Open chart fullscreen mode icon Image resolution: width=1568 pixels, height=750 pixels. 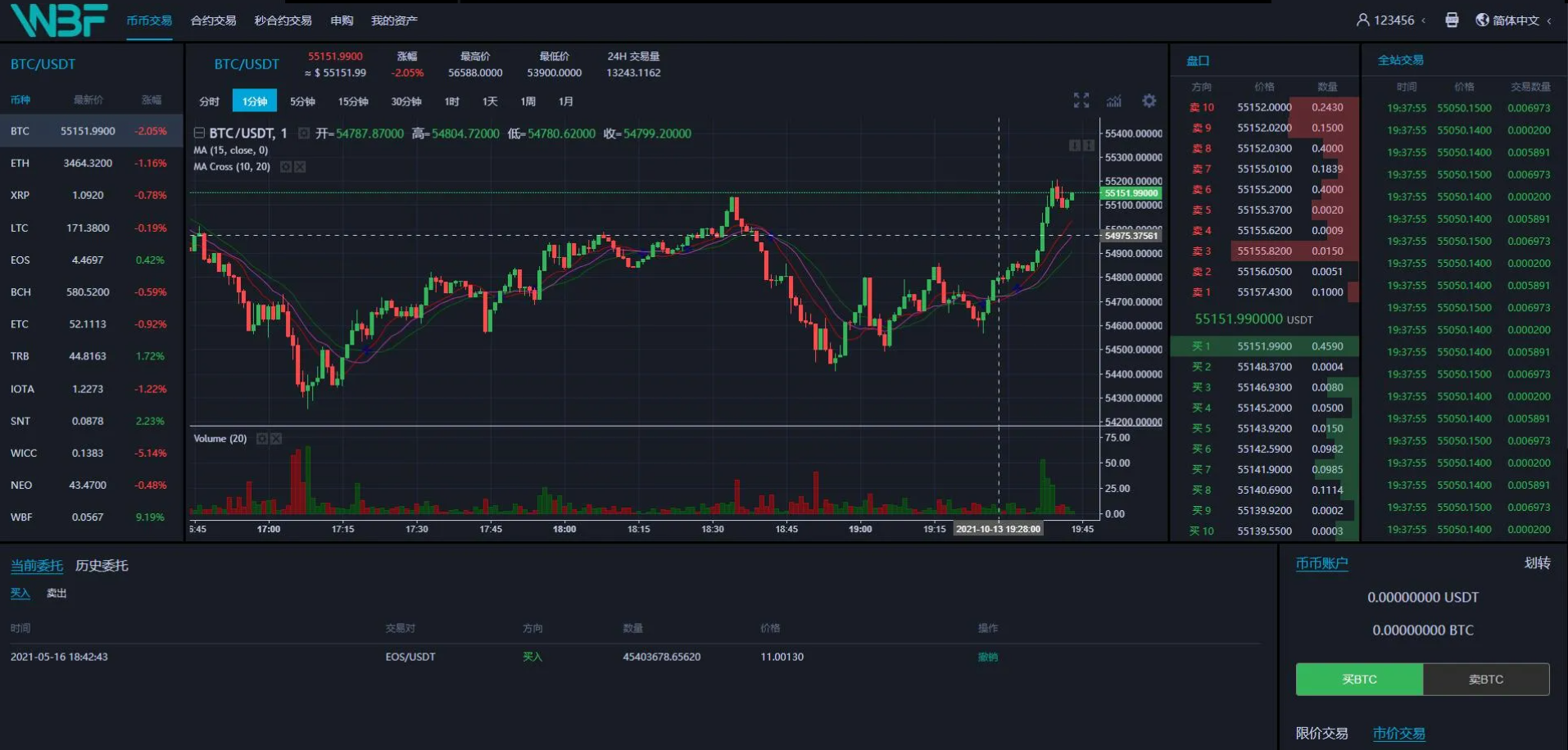pyautogui.click(x=1081, y=101)
